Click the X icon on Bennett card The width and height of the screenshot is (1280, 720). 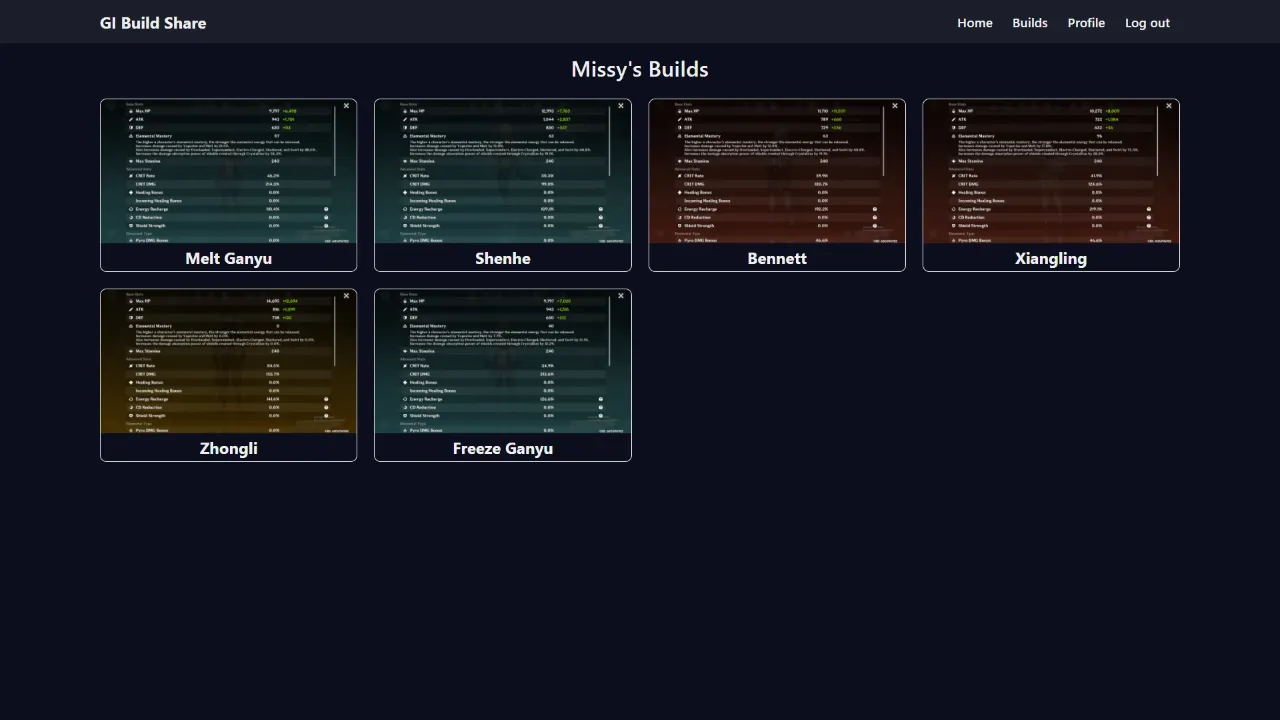895,106
